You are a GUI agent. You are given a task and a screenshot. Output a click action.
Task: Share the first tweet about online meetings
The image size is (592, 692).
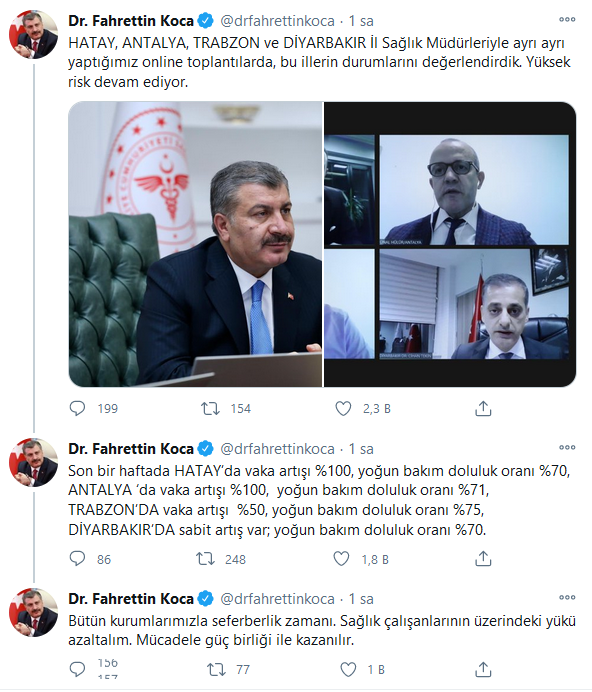tap(483, 409)
